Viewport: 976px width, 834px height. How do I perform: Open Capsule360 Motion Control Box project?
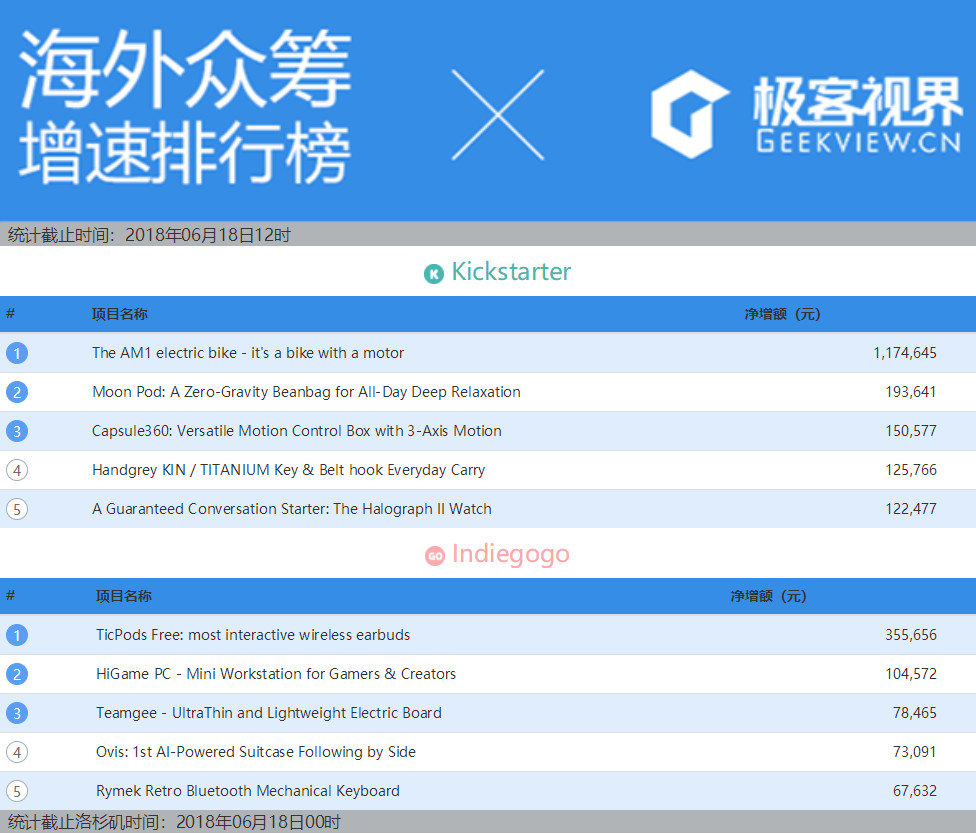point(296,431)
